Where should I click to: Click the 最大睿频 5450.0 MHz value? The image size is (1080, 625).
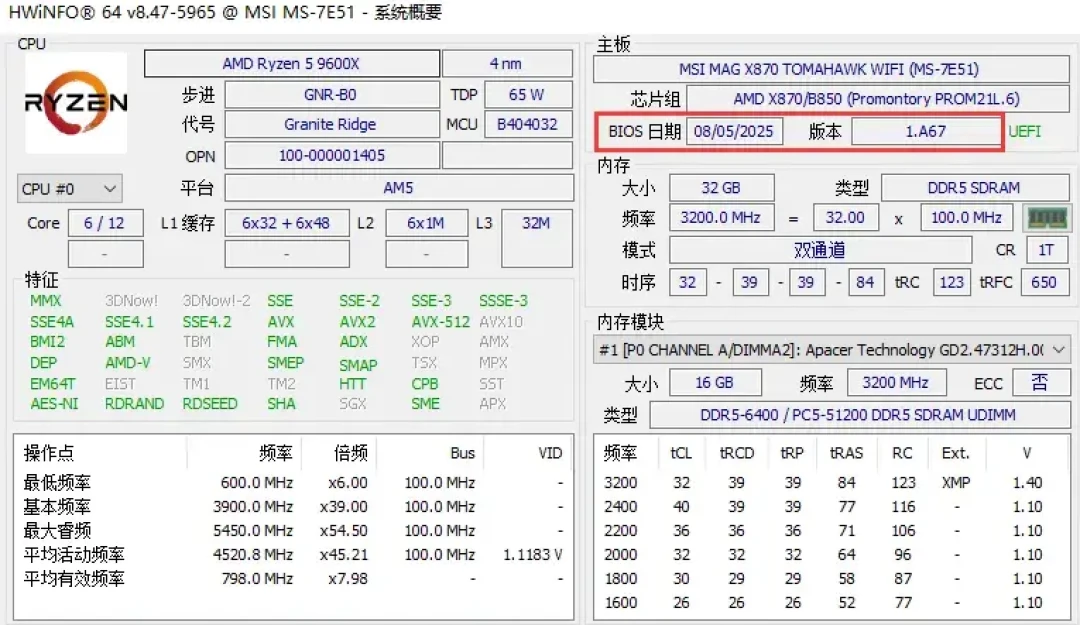pyautogui.click(x=253, y=531)
